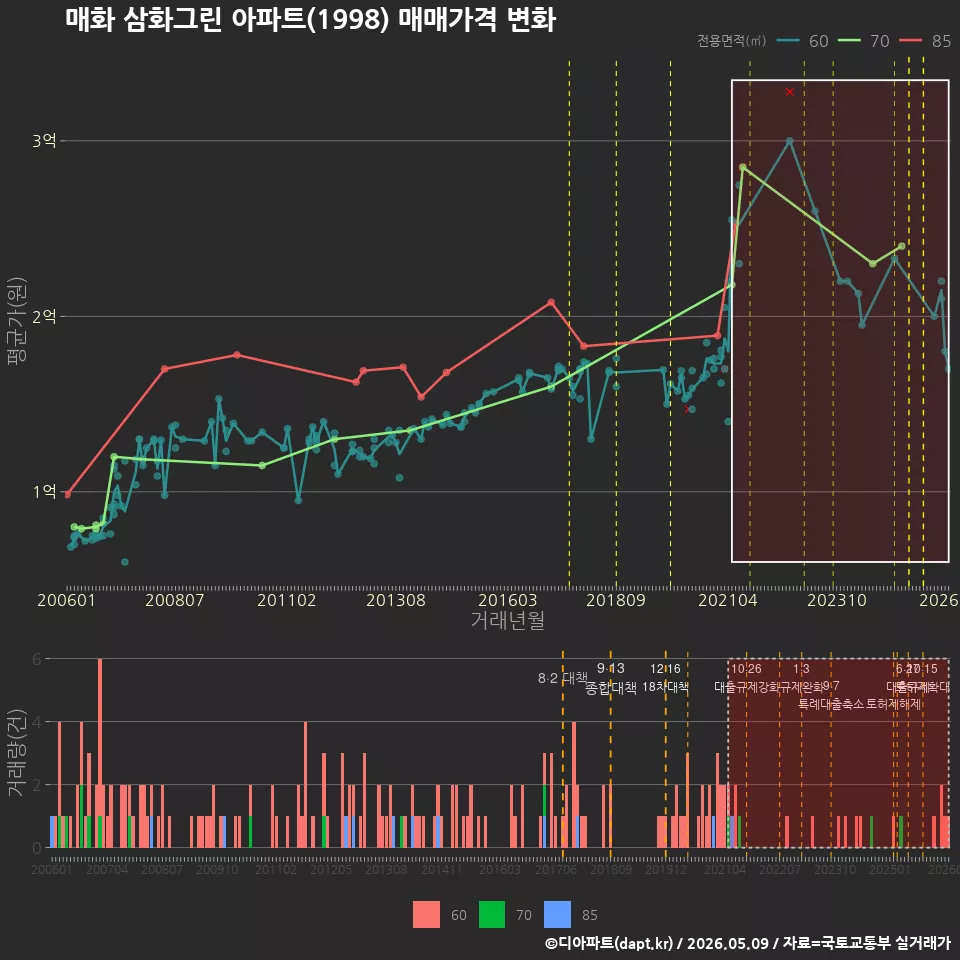The image size is (960, 960).
Task: Click the 201411 label under the volume chart
Action: (x=441, y=869)
